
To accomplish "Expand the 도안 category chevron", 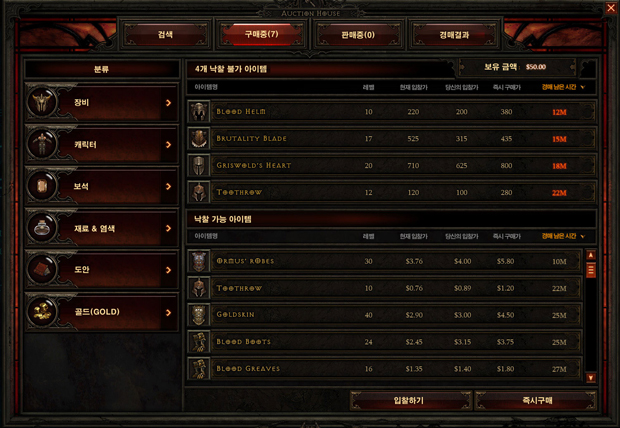I will [x=168, y=270].
